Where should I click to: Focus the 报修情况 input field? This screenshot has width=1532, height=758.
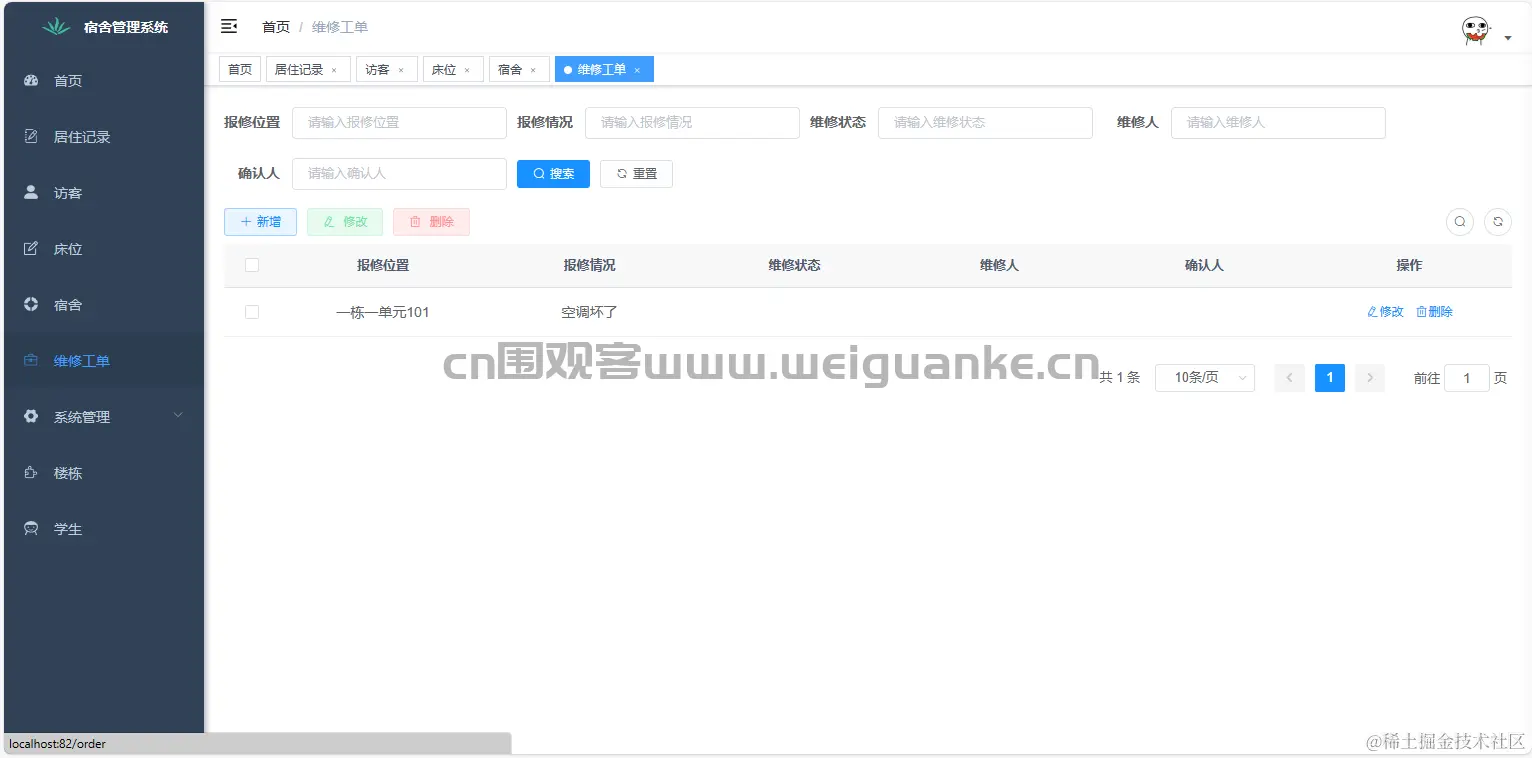(x=692, y=122)
